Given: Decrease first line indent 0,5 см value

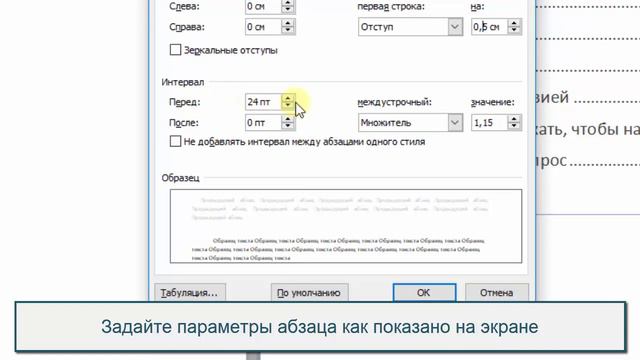Looking at the screenshot, I should (514, 31).
